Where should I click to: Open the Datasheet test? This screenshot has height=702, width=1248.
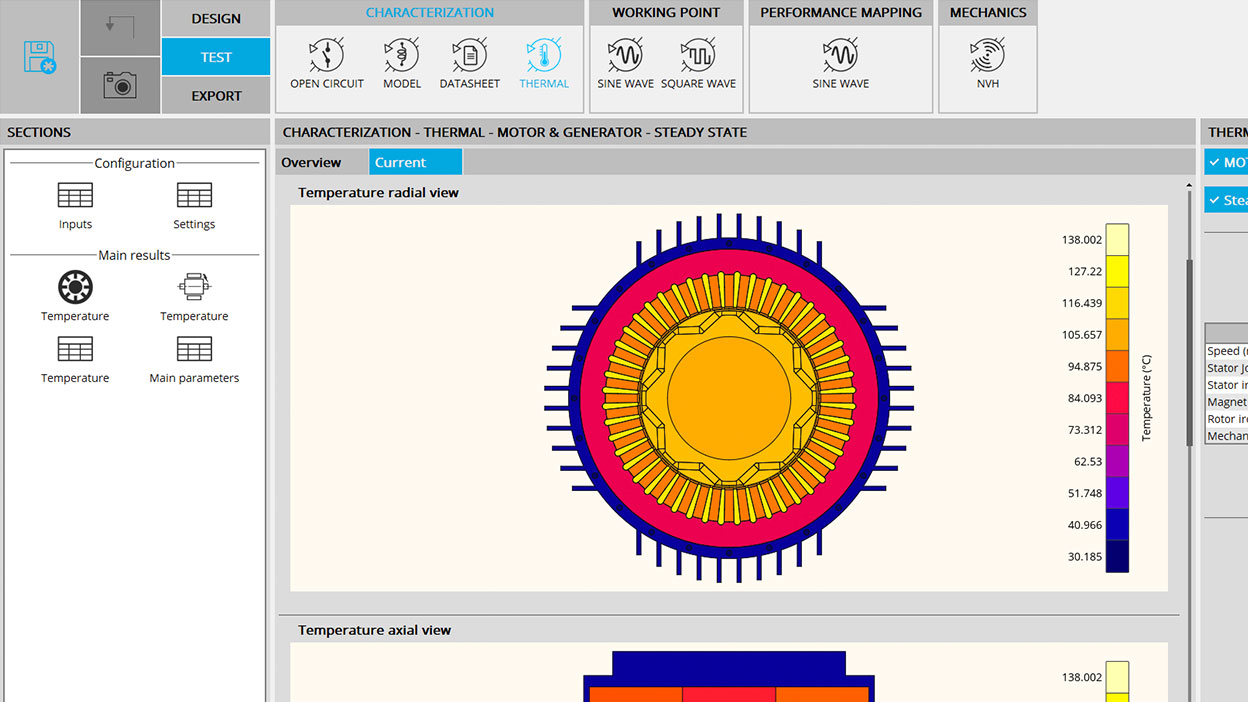pos(469,64)
